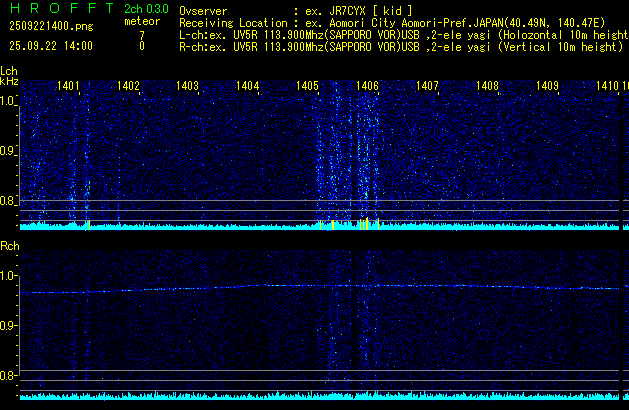The width and height of the screenshot is (629, 410).
Task: Click the Lch channel label
Action: 9,71
